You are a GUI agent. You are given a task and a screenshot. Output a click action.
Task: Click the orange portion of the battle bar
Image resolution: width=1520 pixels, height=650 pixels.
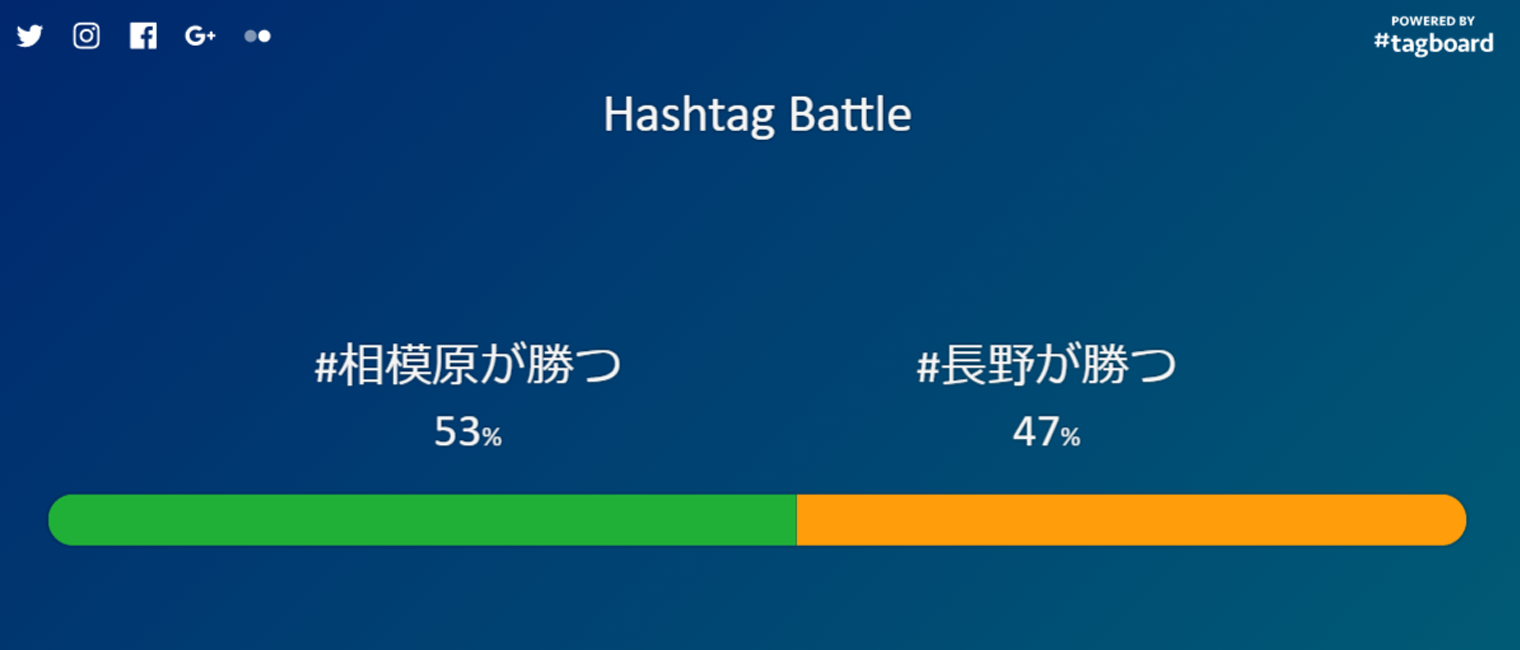[1130, 520]
